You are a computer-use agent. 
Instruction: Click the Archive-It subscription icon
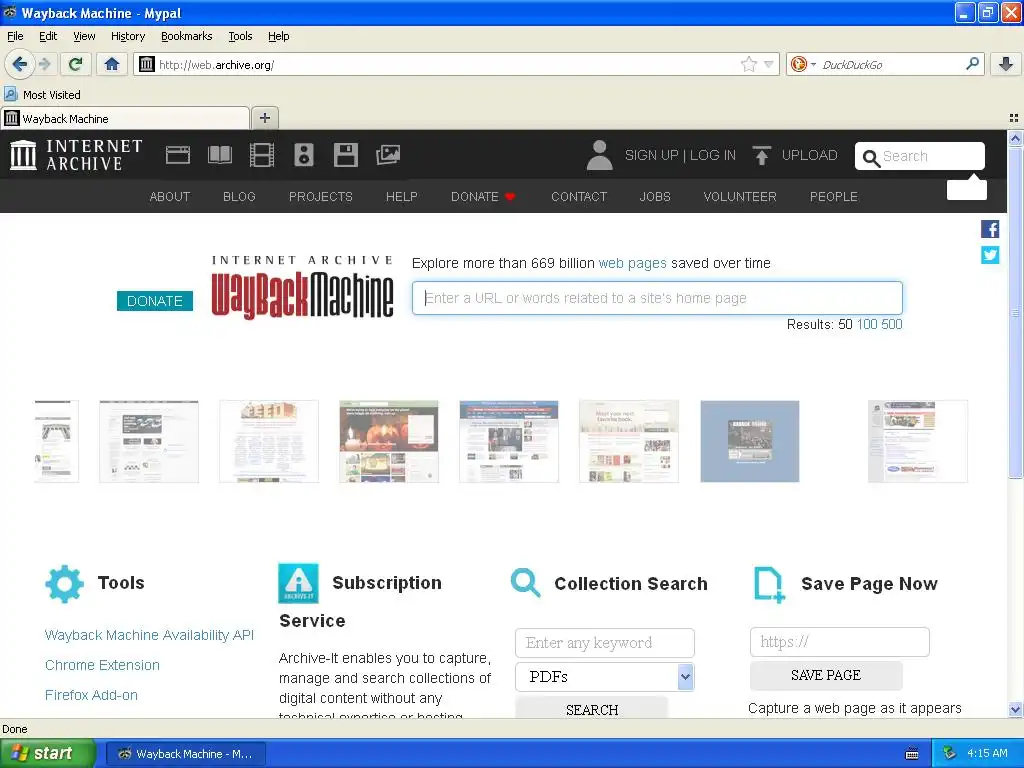tap(298, 583)
